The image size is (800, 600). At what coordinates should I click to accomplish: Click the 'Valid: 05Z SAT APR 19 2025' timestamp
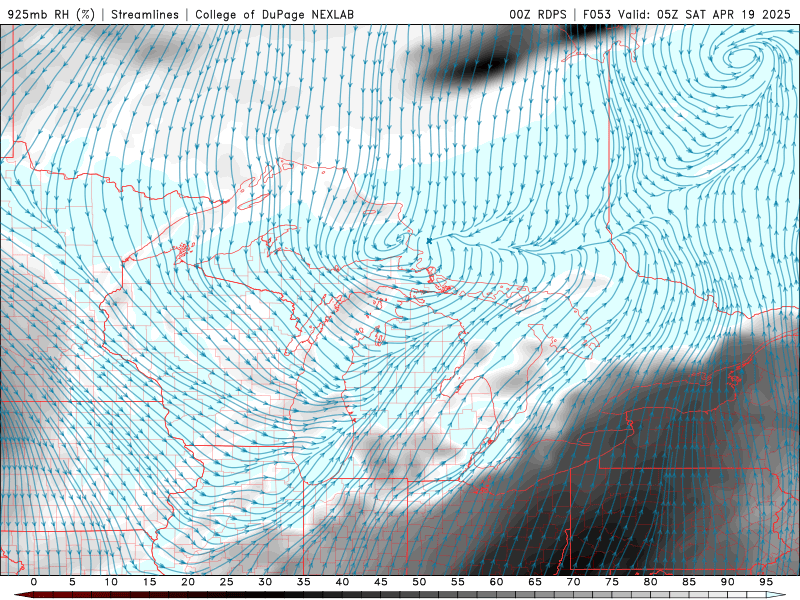click(704, 14)
